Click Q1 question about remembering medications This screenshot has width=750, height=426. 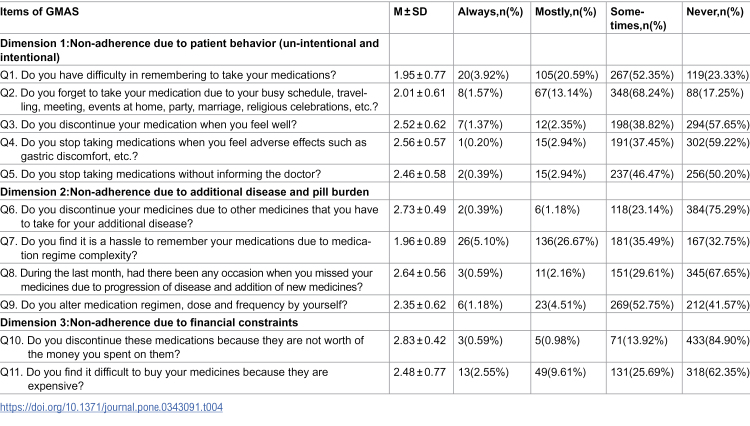168,75
